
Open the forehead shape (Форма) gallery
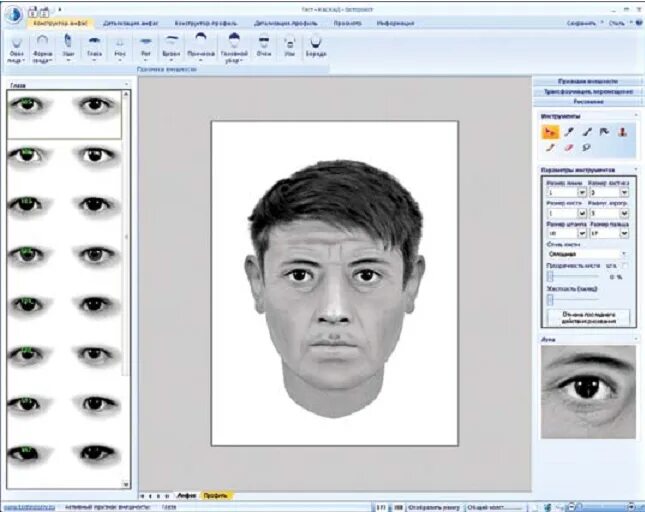42,49
